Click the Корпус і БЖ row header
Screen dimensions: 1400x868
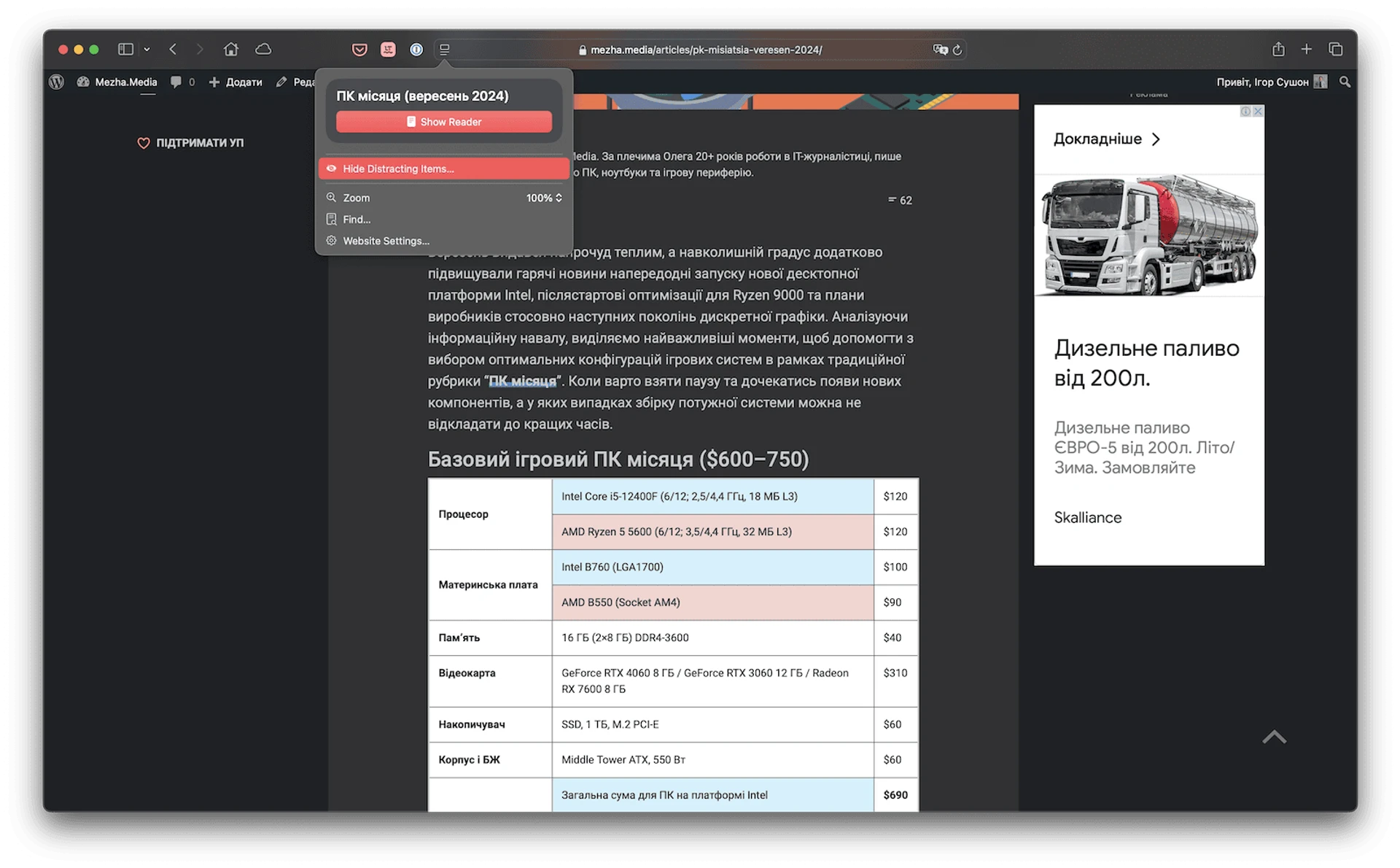pos(490,759)
